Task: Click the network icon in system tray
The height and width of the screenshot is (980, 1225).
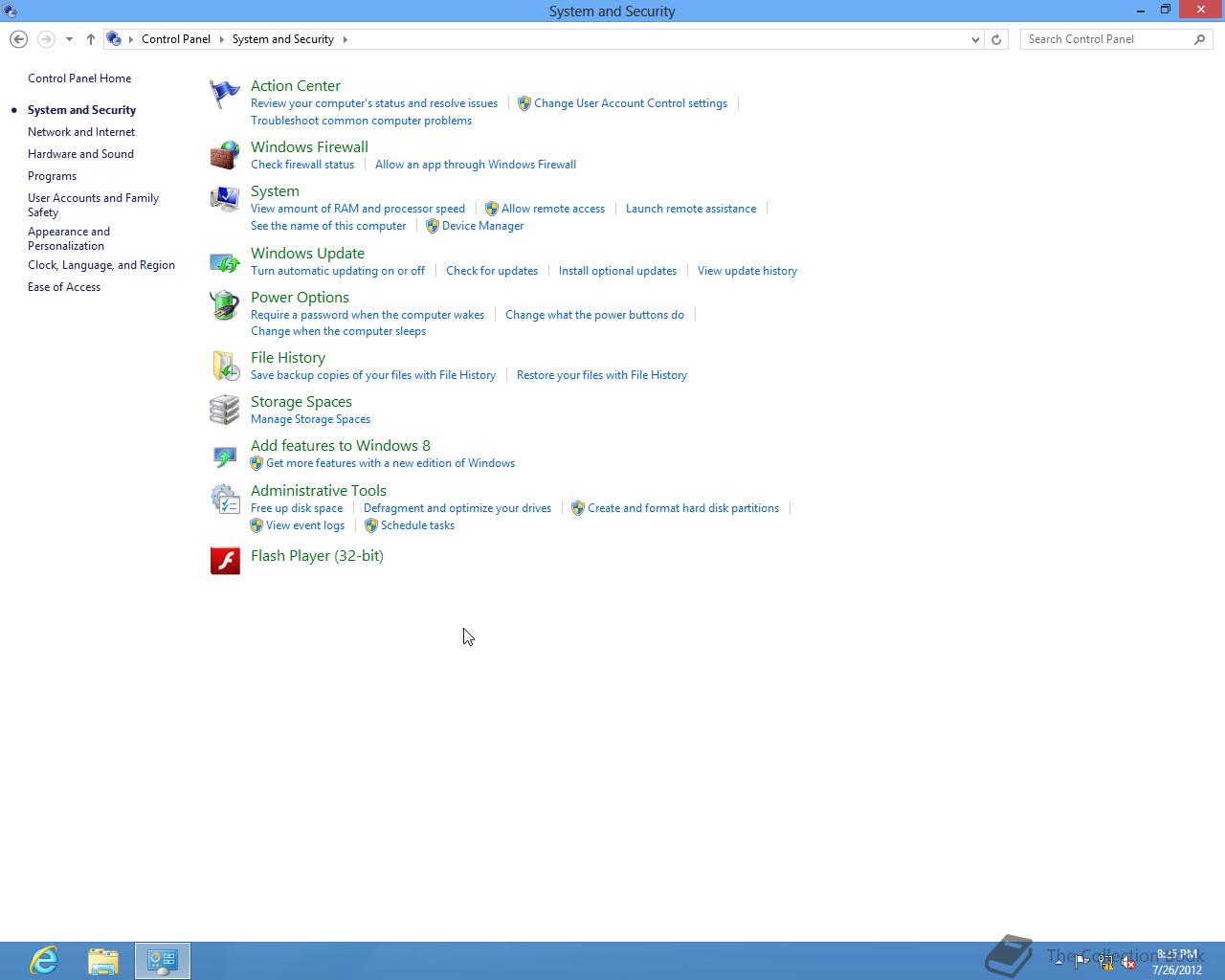Action: (1105, 963)
